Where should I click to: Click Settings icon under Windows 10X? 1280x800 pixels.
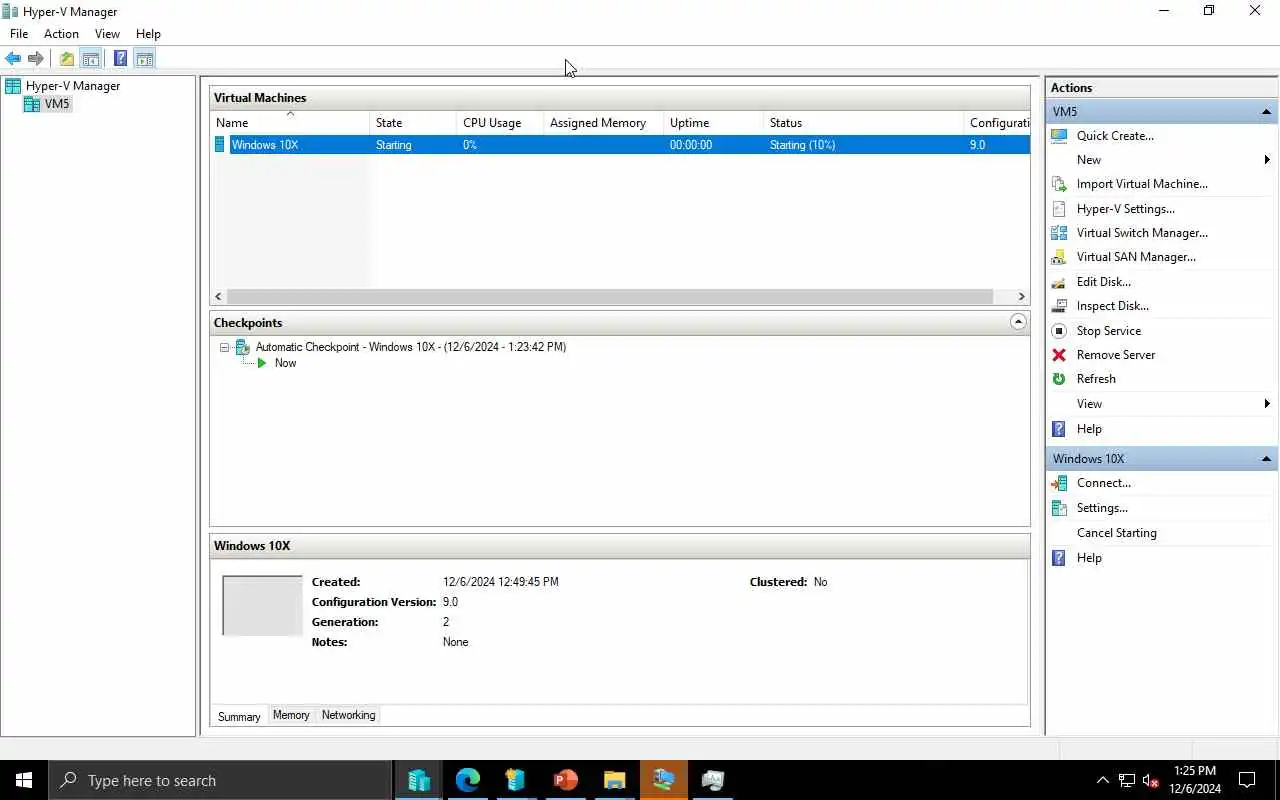click(1059, 508)
